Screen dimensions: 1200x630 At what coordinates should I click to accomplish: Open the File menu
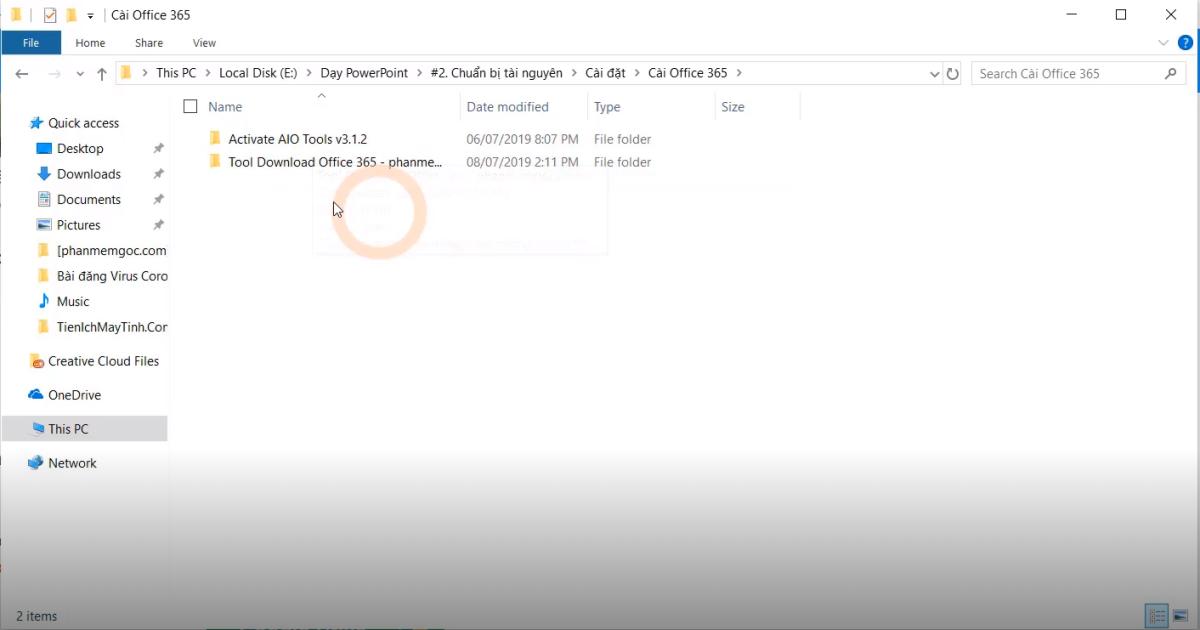coord(31,42)
